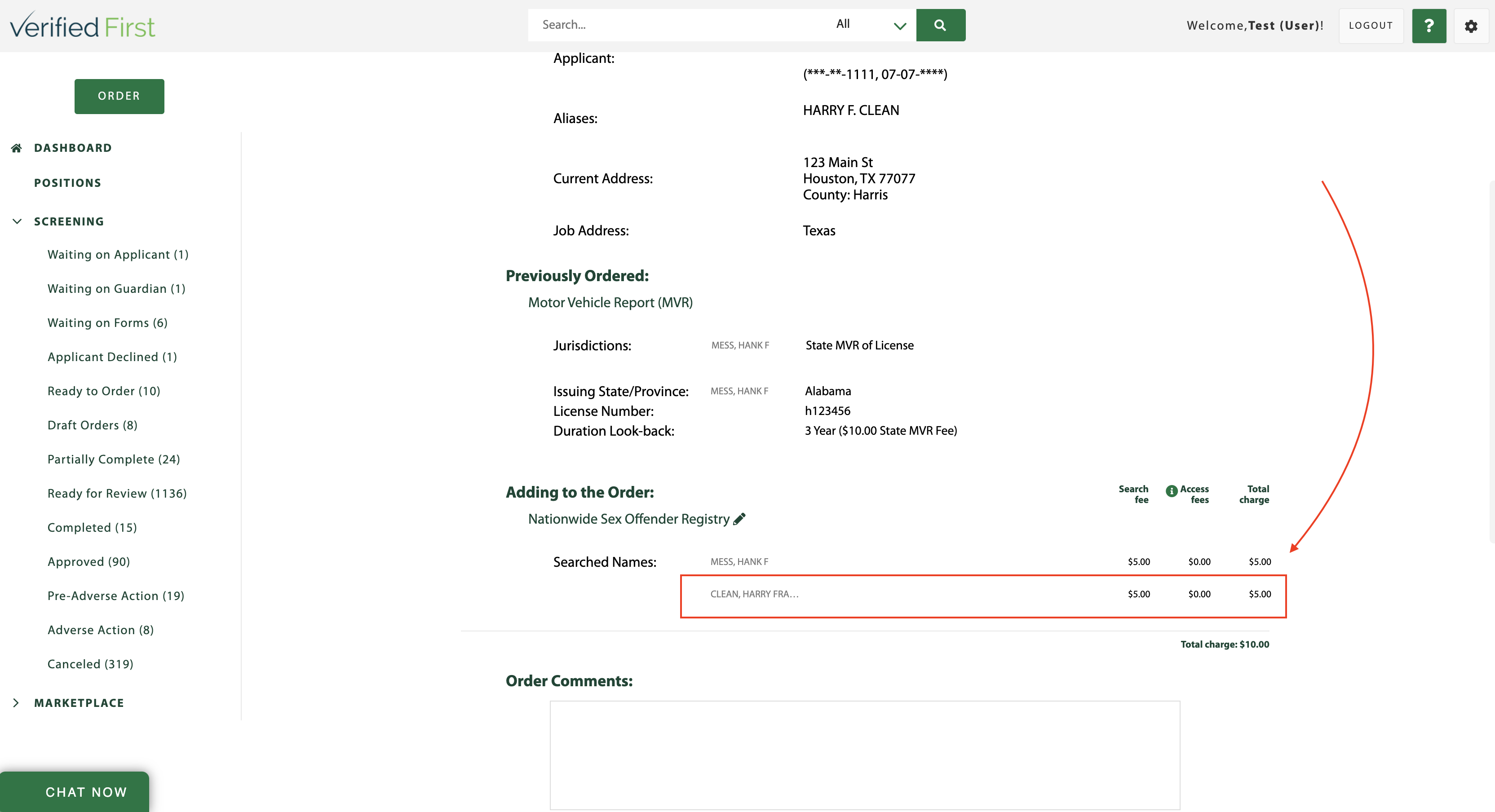This screenshot has width=1495, height=812.
Task: Open Waiting on Forms (6)
Action: pyautogui.click(x=107, y=323)
